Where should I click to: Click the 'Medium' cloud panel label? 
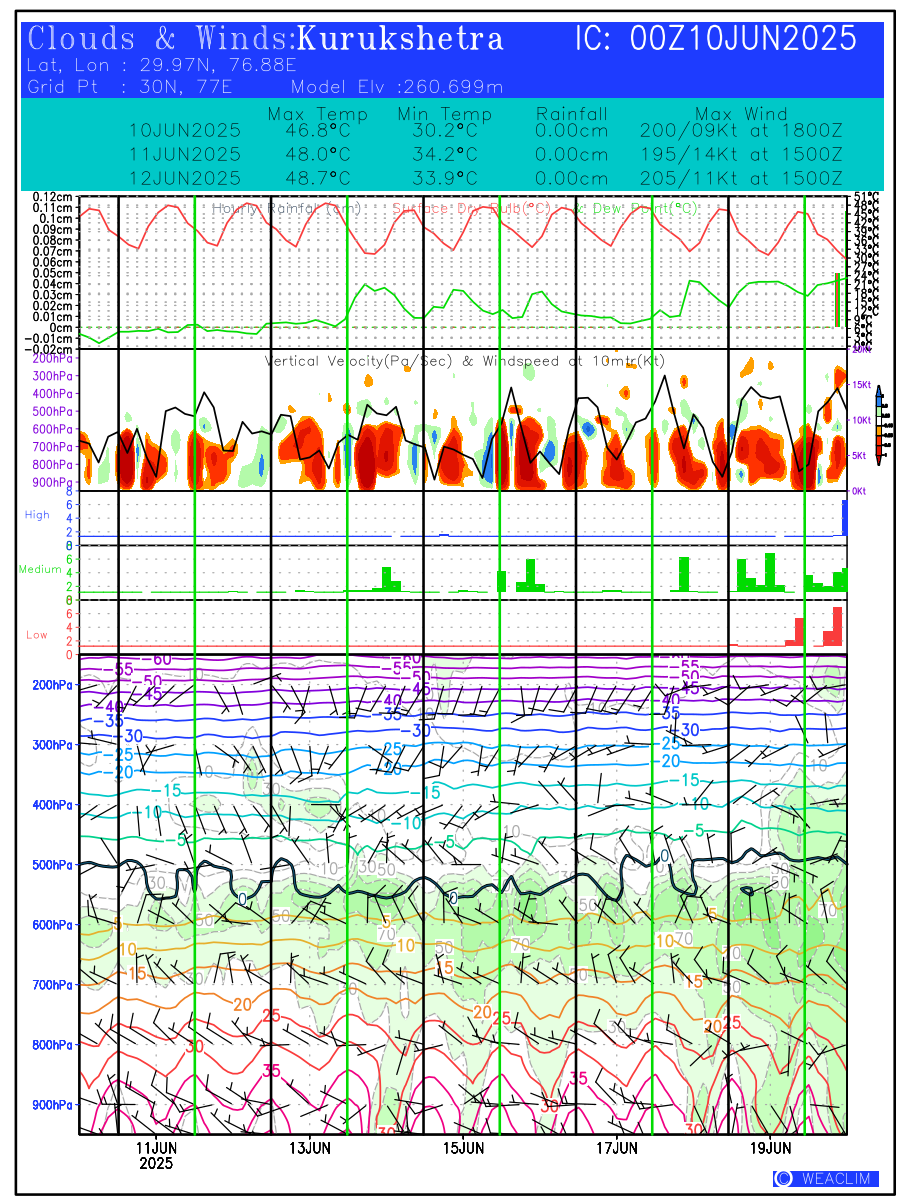point(40,569)
